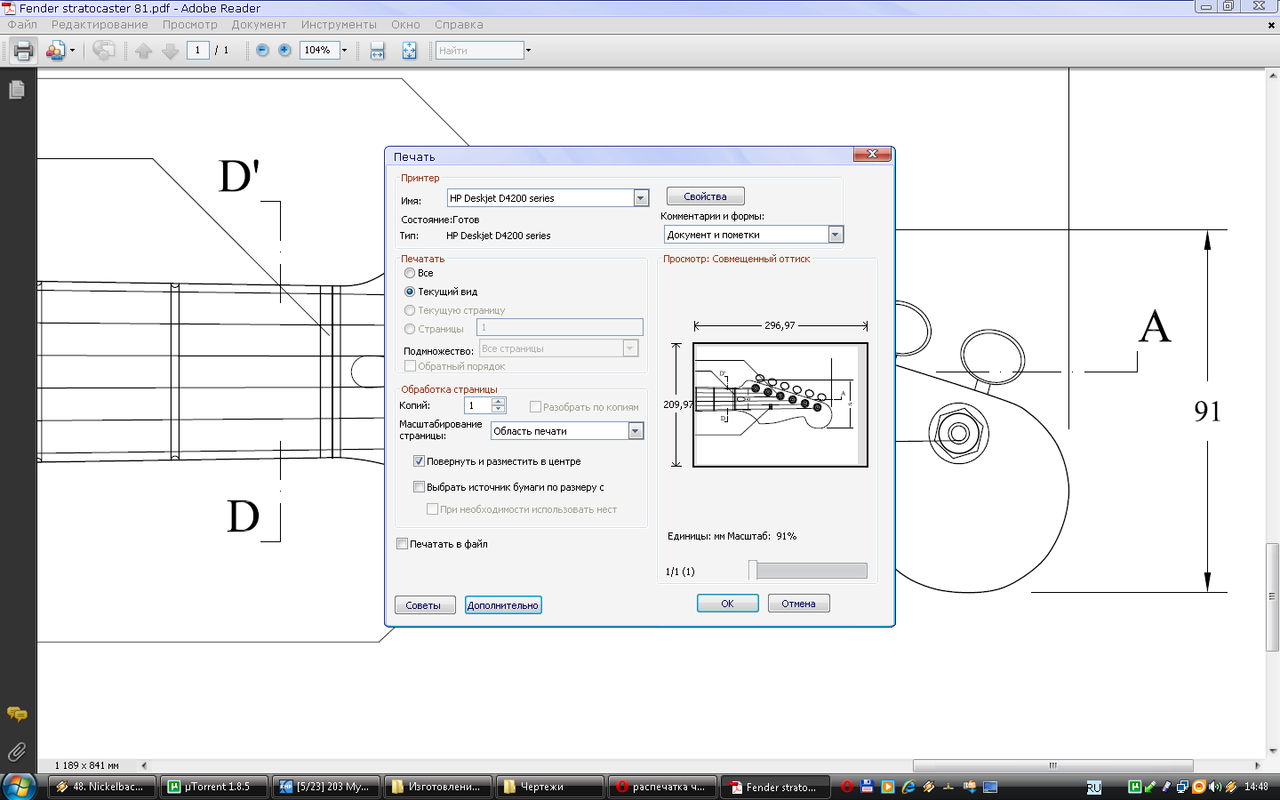Screen dimensions: 1280x800
Task: Decrease copies with the spinner down arrow
Action: (499, 410)
